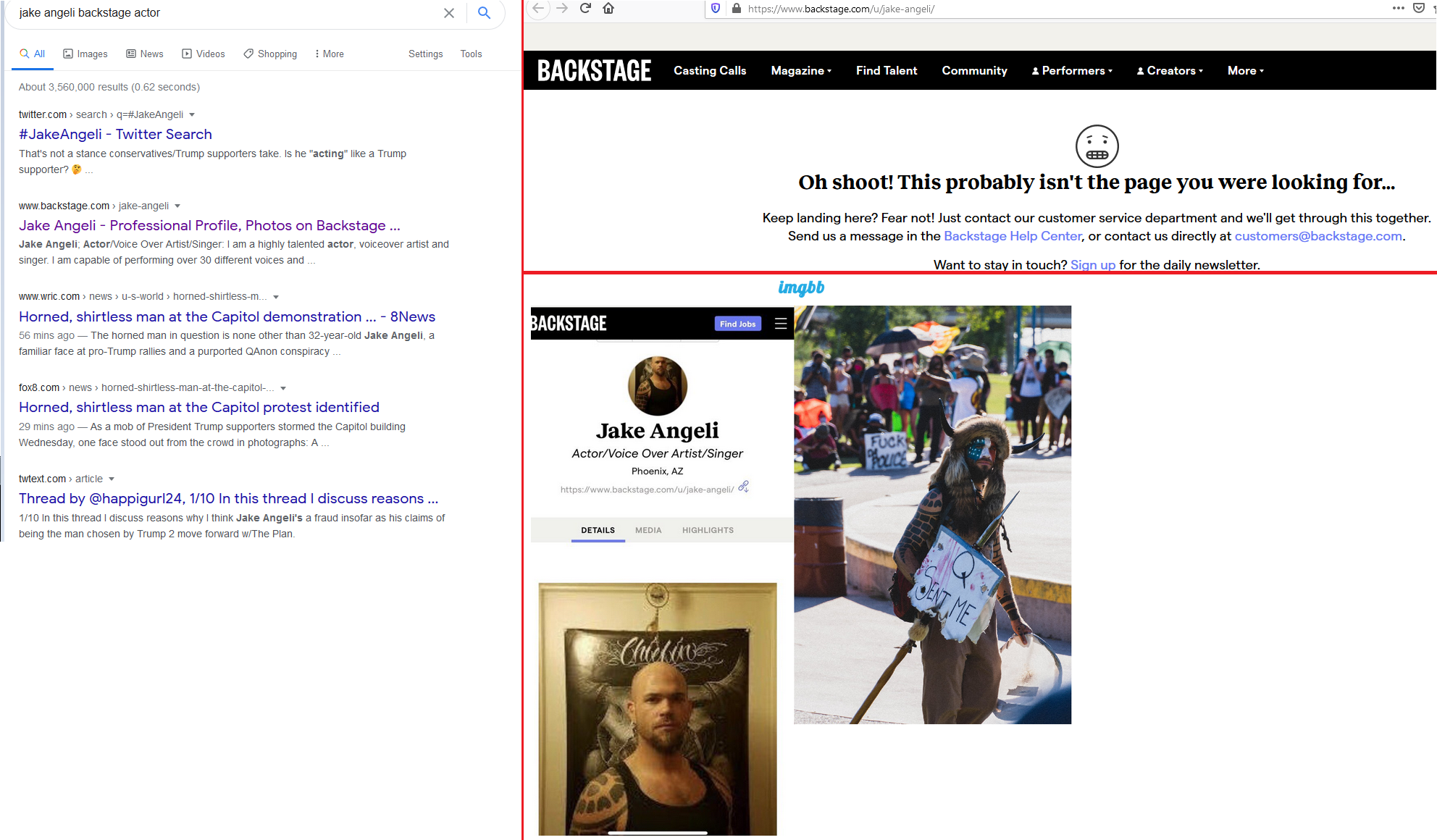Reload the Backstage page
Screen dimensions: 1437x840
[x=585, y=9]
